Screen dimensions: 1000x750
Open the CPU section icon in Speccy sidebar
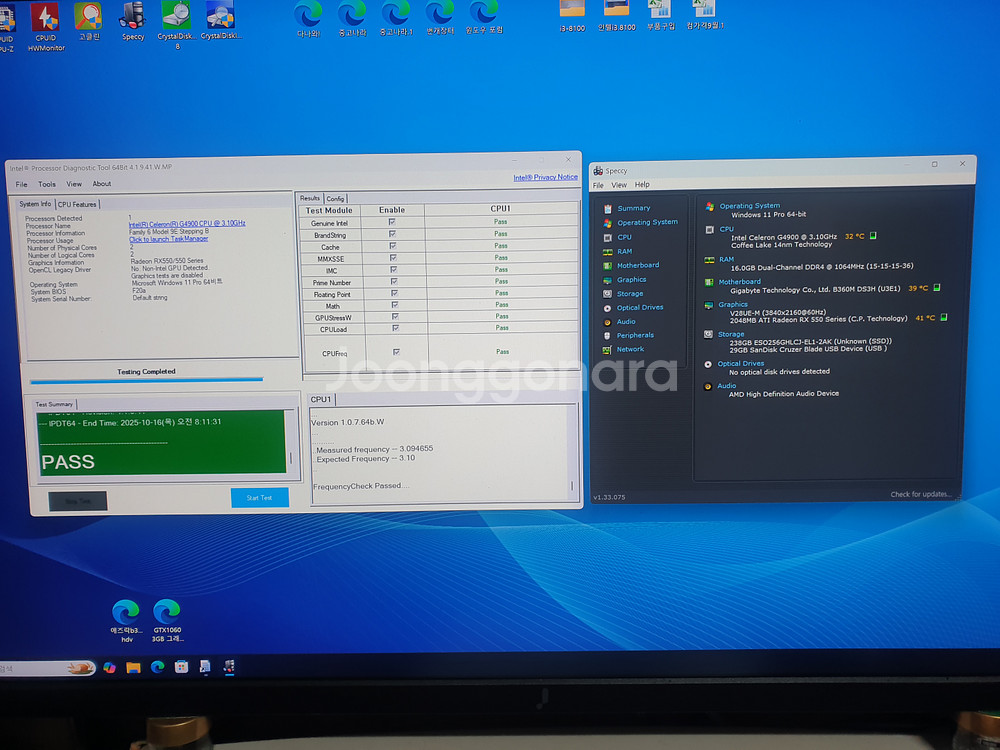tap(607, 237)
